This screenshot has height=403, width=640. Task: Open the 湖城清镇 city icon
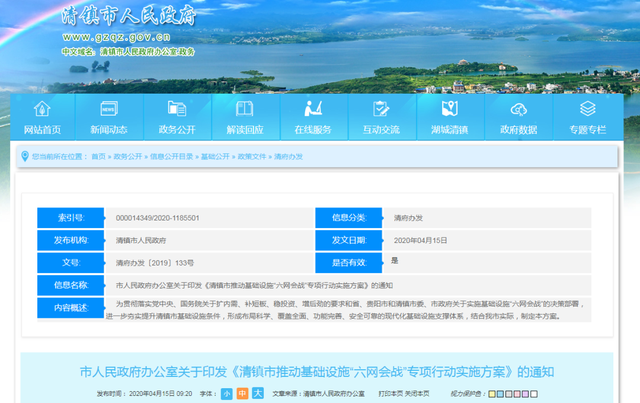point(450,109)
